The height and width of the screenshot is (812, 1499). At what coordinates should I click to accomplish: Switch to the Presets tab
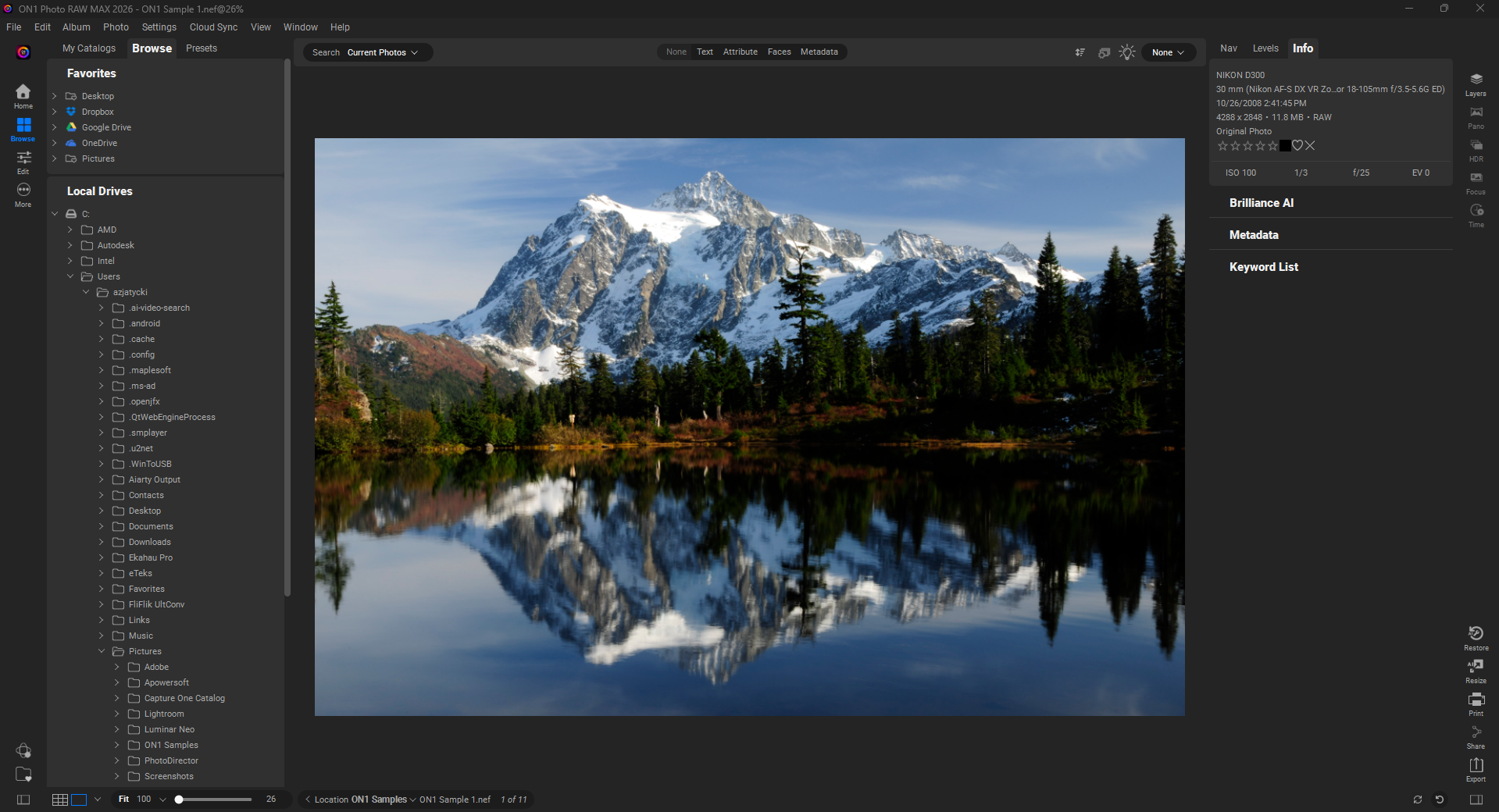point(202,48)
